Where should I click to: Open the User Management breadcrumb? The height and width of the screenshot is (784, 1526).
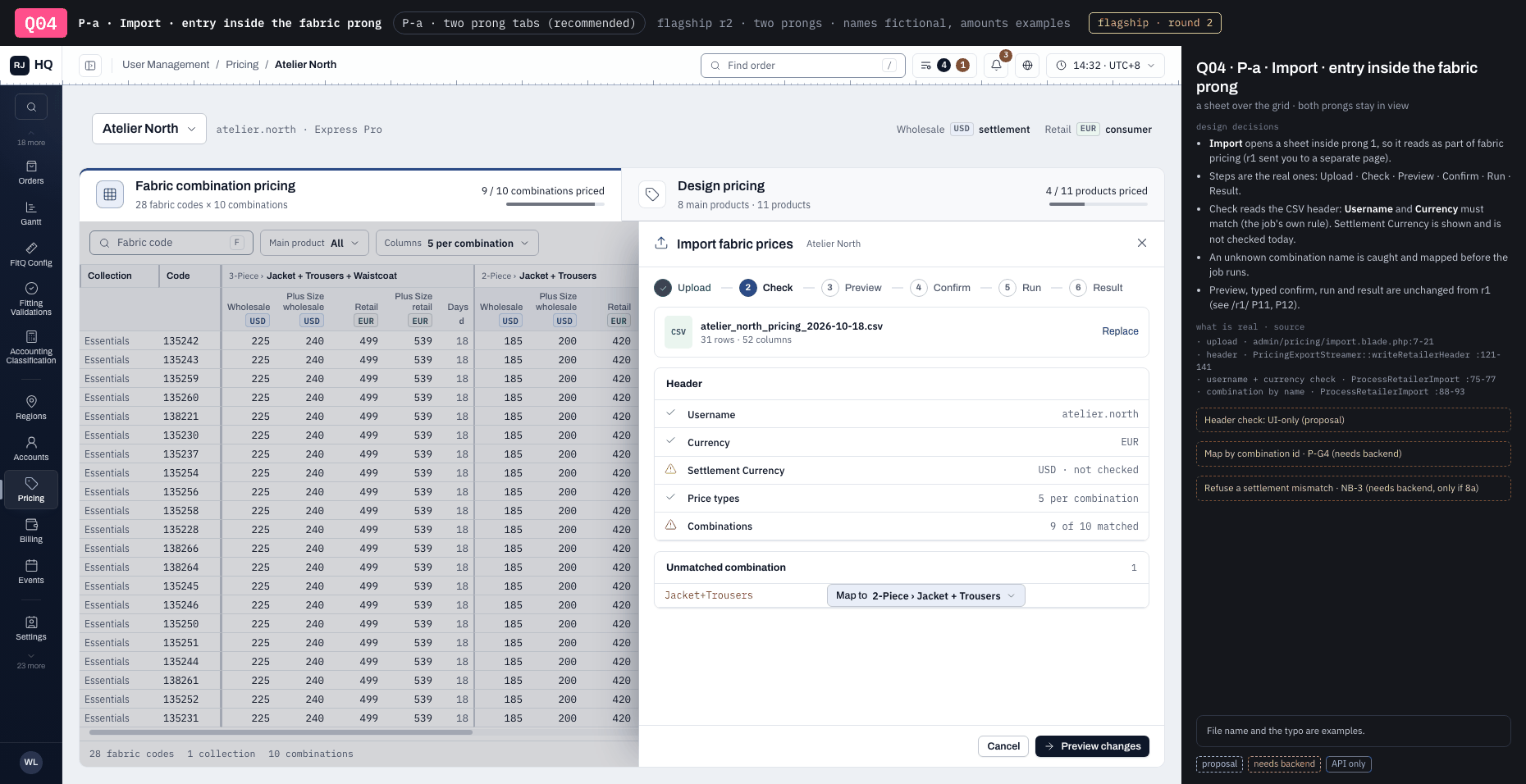(x=166, y=65)
